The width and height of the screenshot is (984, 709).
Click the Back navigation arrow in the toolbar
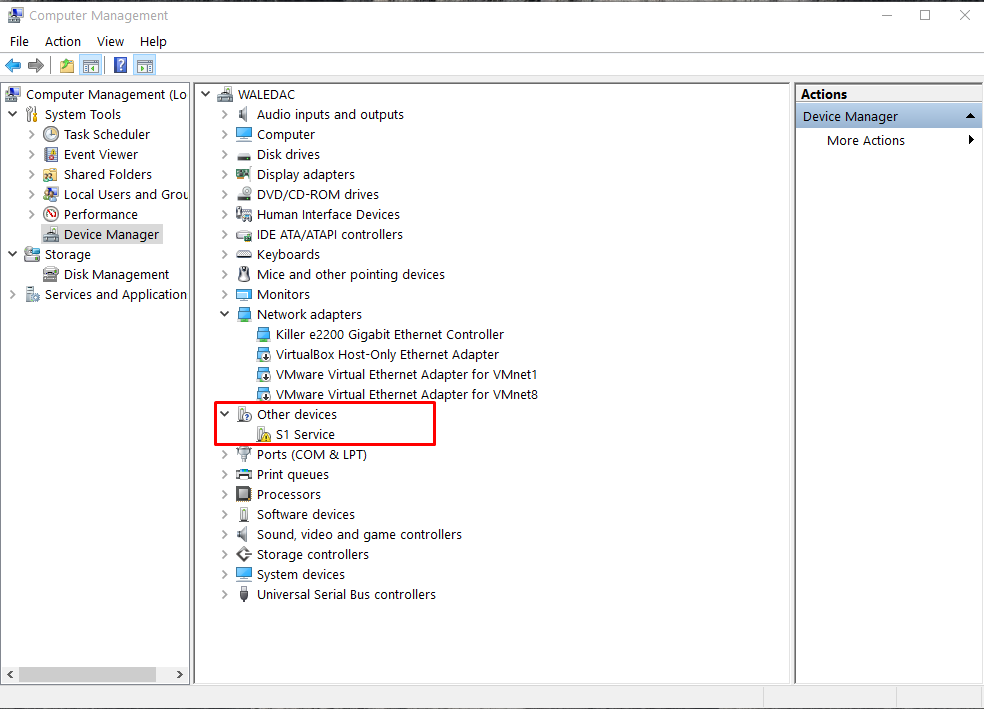click(x=12, y=64)
